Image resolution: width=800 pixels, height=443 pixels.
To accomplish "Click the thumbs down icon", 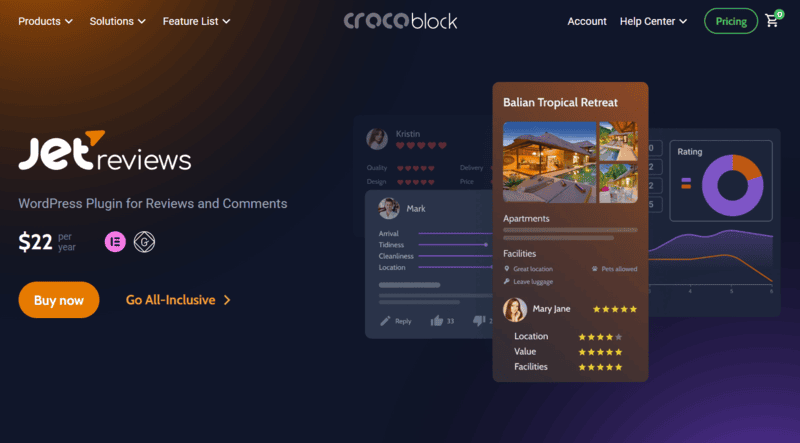I will pos(479,321).
